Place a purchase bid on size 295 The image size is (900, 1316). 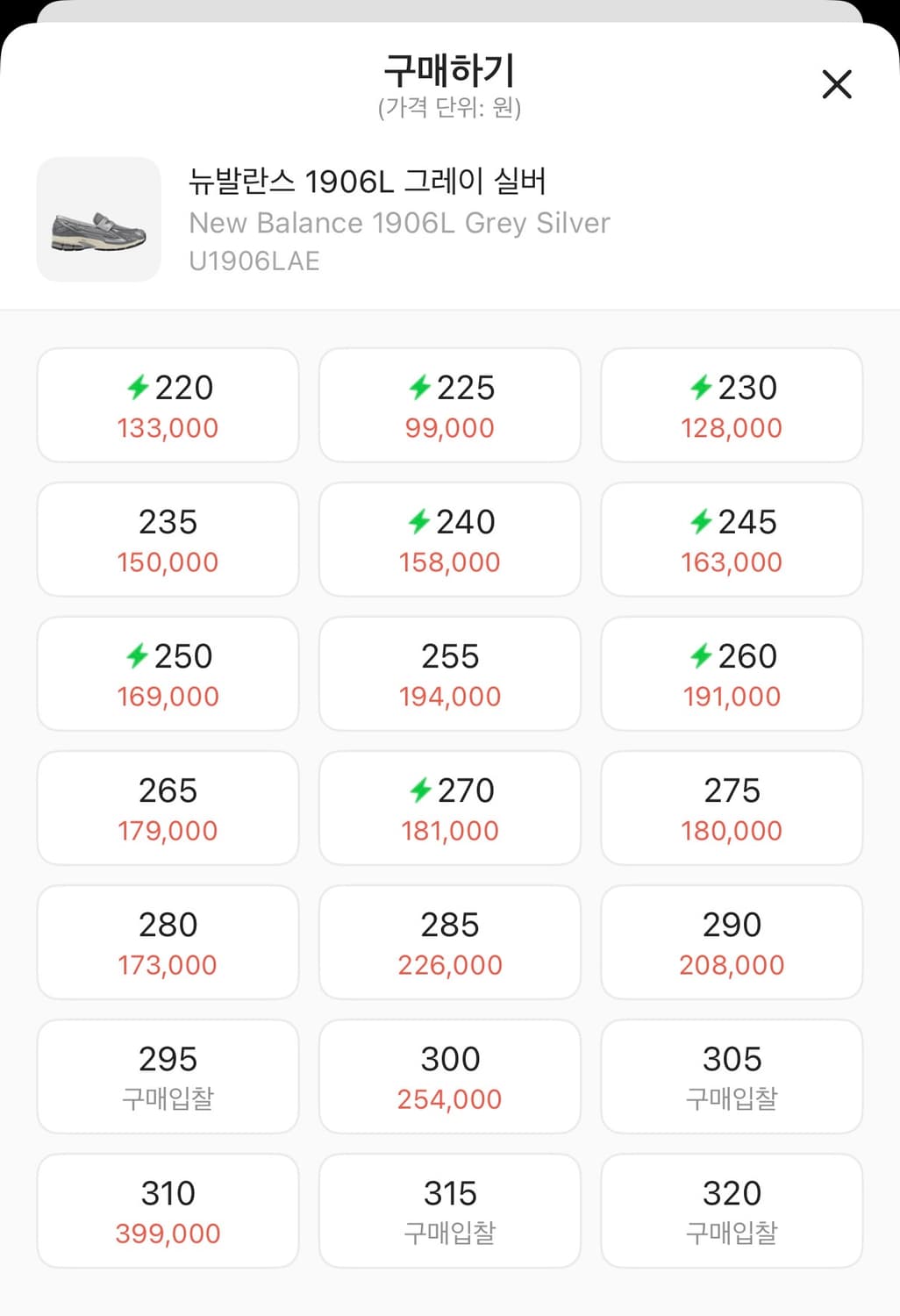[x=168, y=1076]
